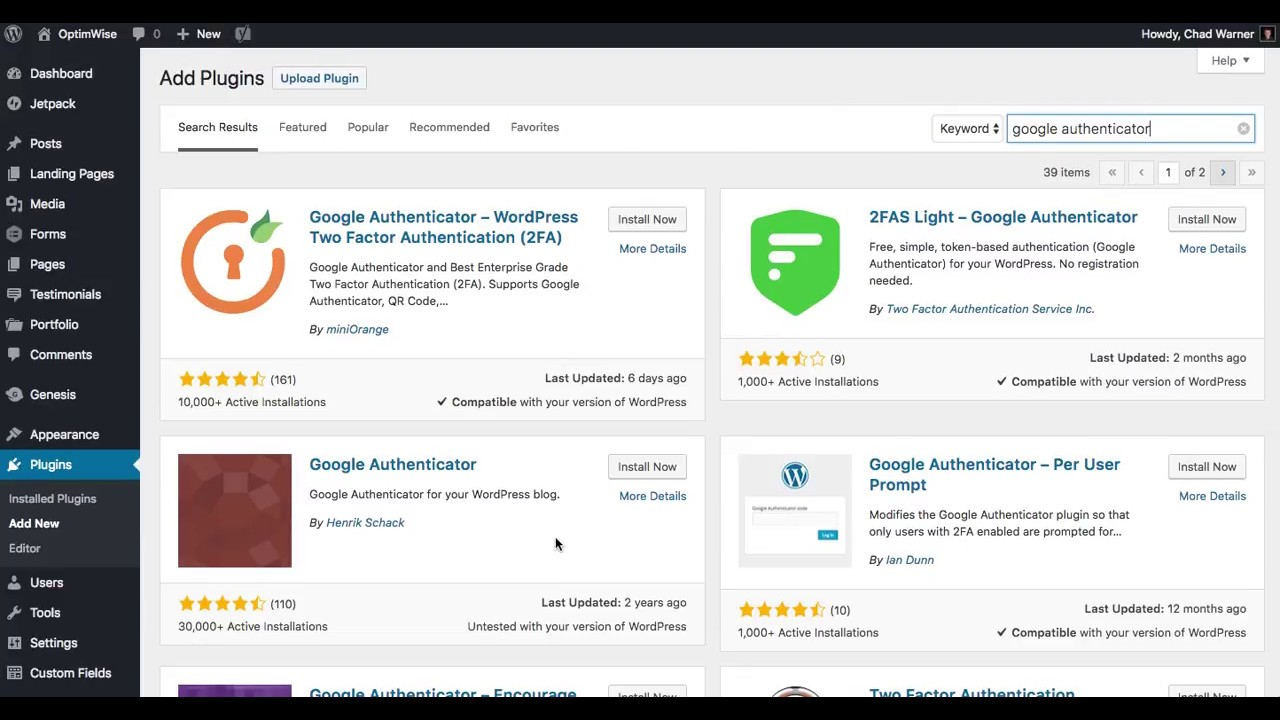Screen dimensions: 1280x720
Task: Click the Henrik Schack author link
Action: pyautogui.click(x=365, y=523)
